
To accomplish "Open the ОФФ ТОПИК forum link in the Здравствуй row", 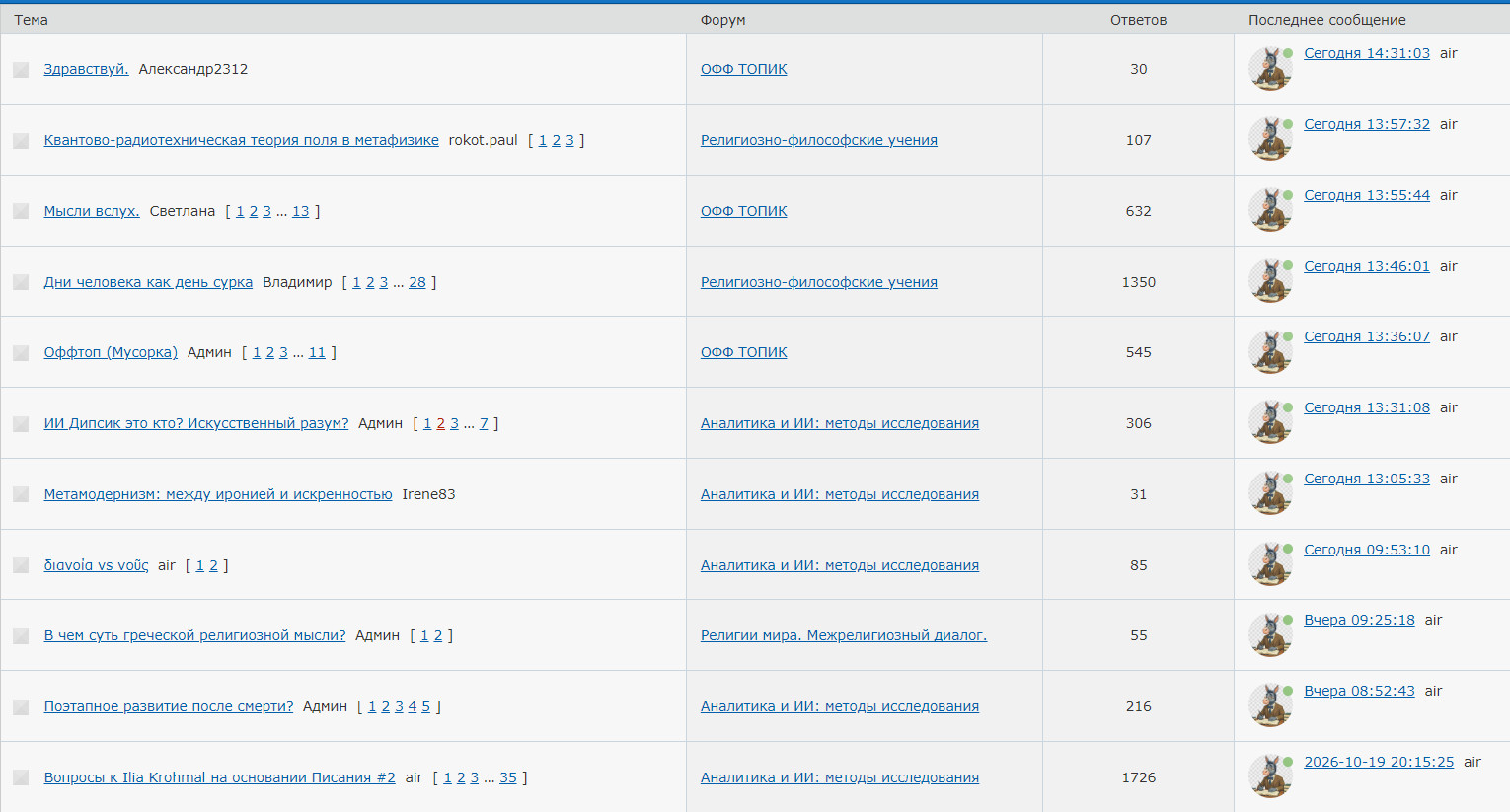I will pos(744,69).
